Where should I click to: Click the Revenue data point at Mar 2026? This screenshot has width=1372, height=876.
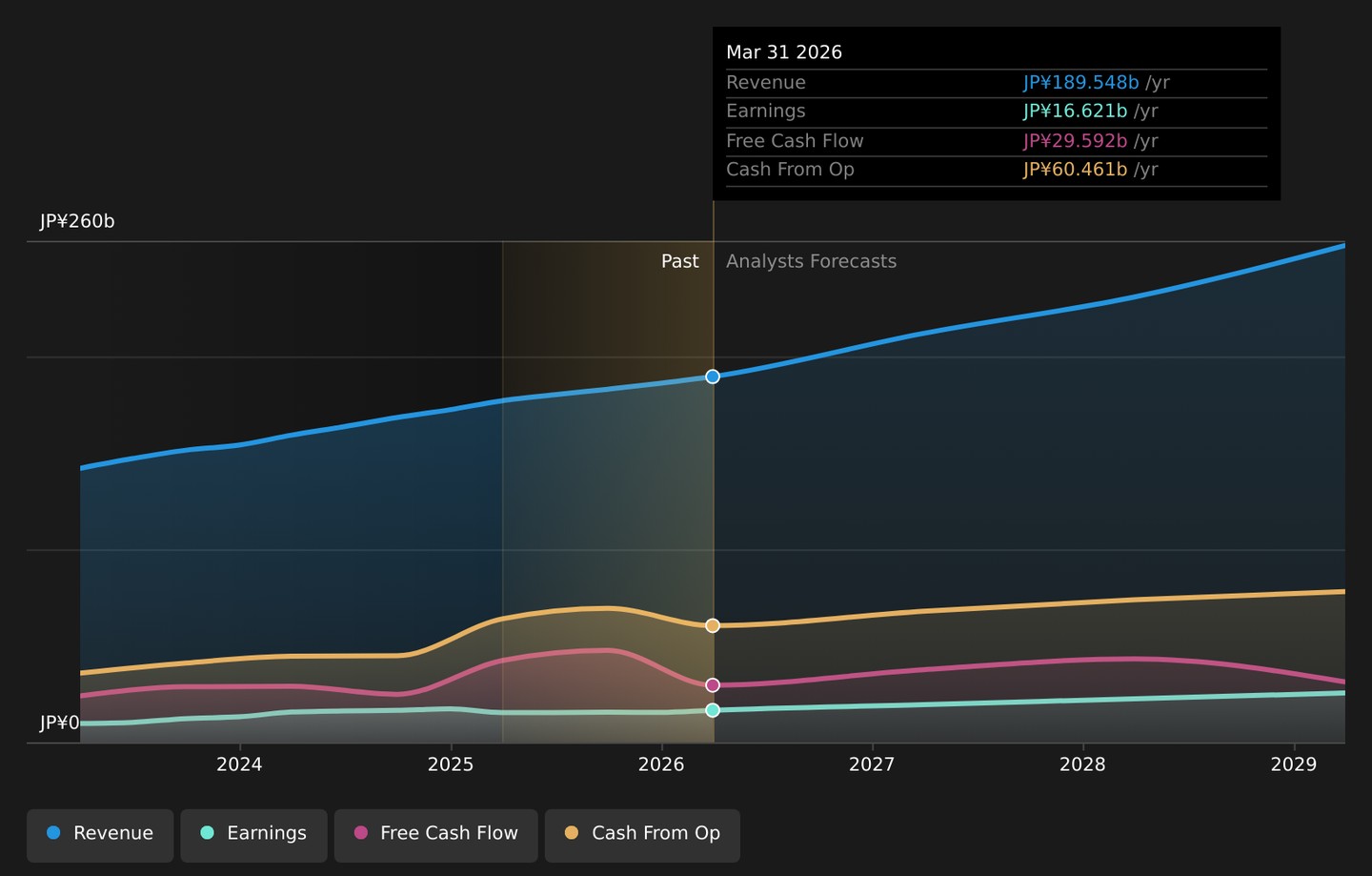[713, 377]
